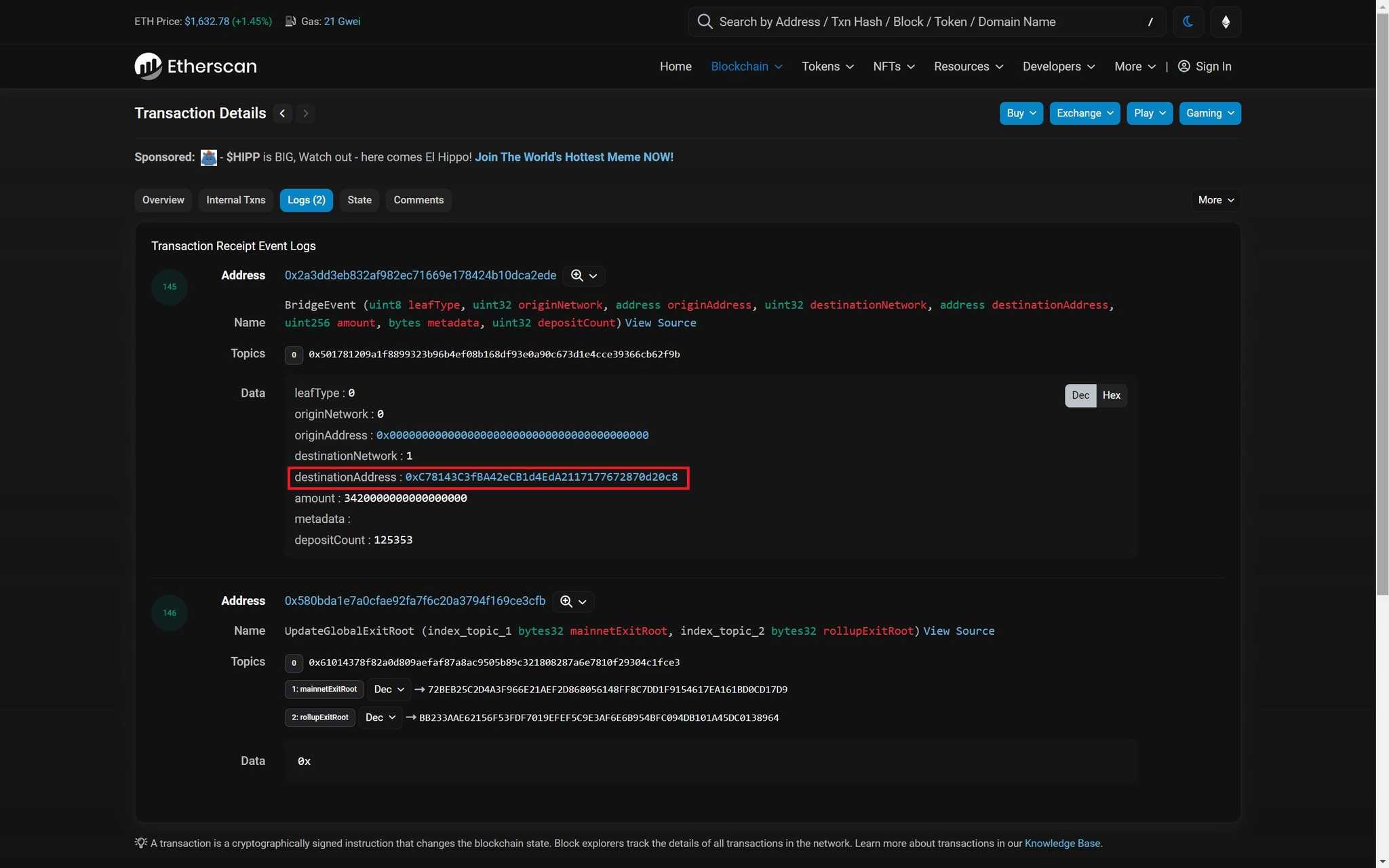The image size is (1389, 868).
Task: Open Dec dropdown for mainnetExitRoot topic
Action: (389, 690)
